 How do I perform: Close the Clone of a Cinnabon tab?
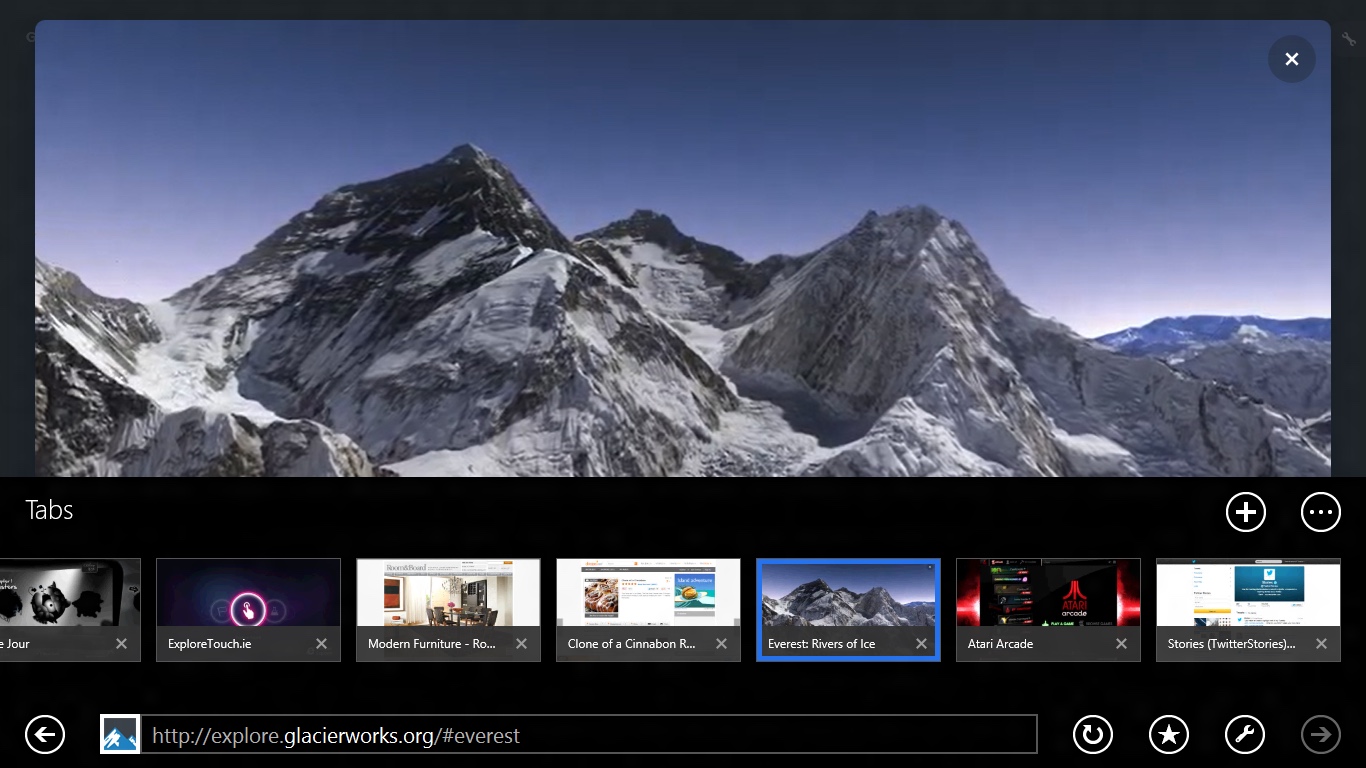[x=721, y=644]
